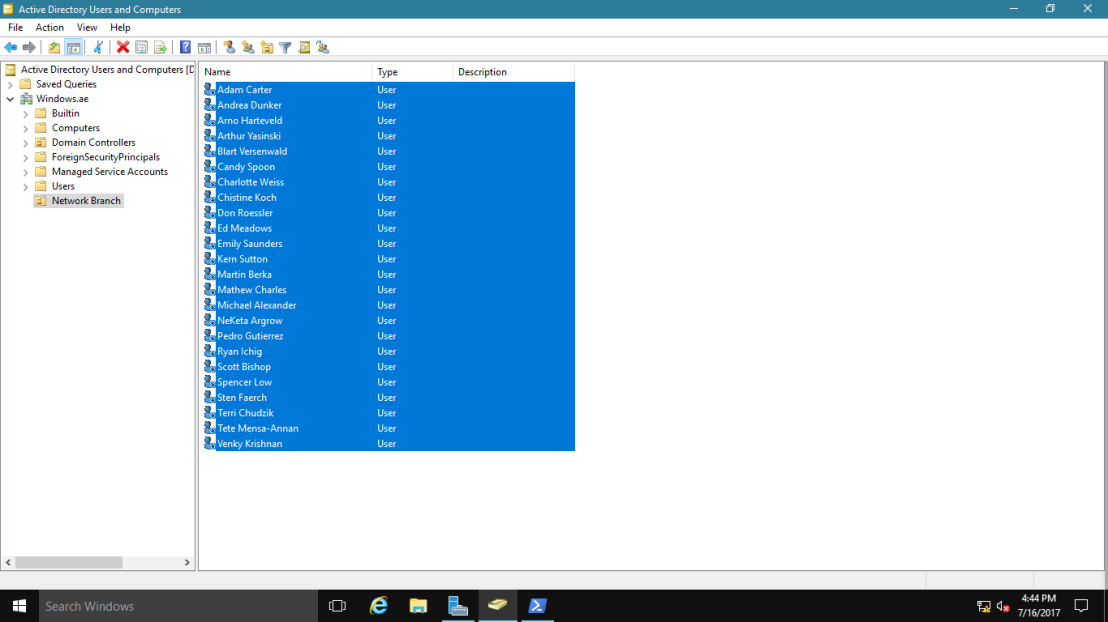This screenshot has height=622, width=1108.
Task: Expand the Computers container
Action: (x=25, y=129)
